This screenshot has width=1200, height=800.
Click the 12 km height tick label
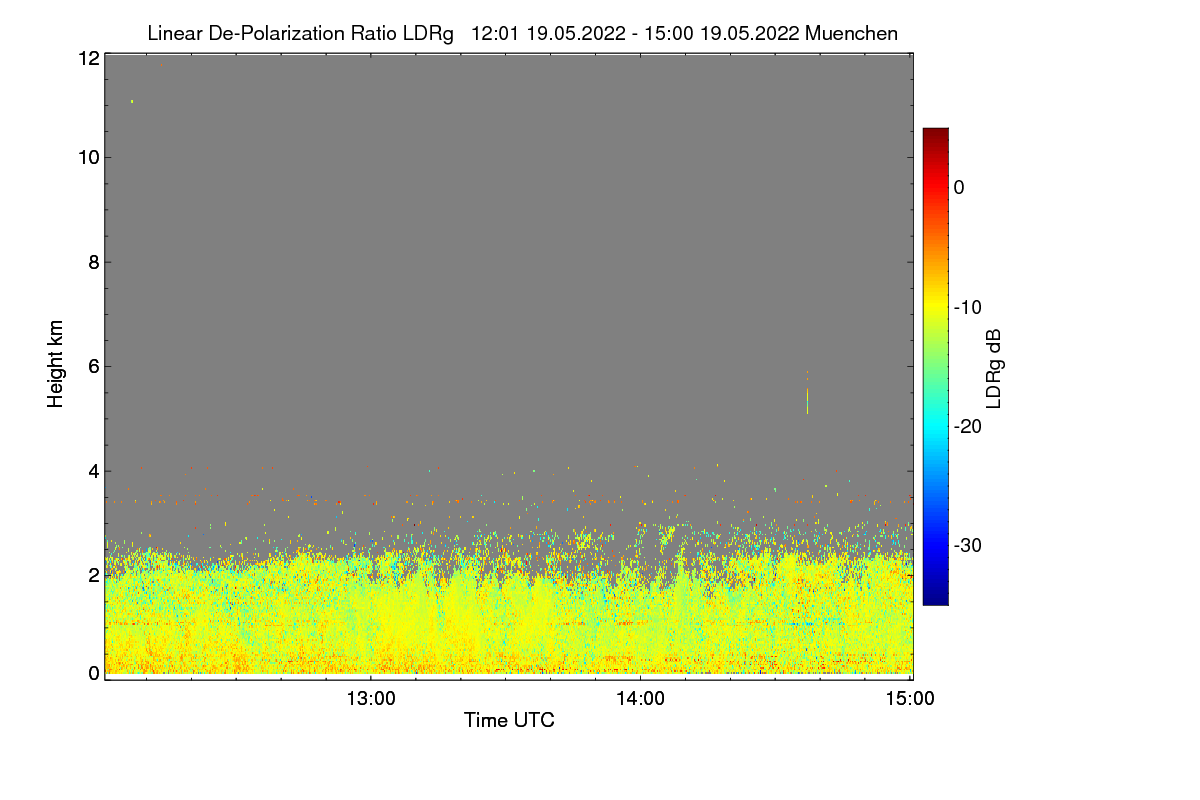pos(88,58)
